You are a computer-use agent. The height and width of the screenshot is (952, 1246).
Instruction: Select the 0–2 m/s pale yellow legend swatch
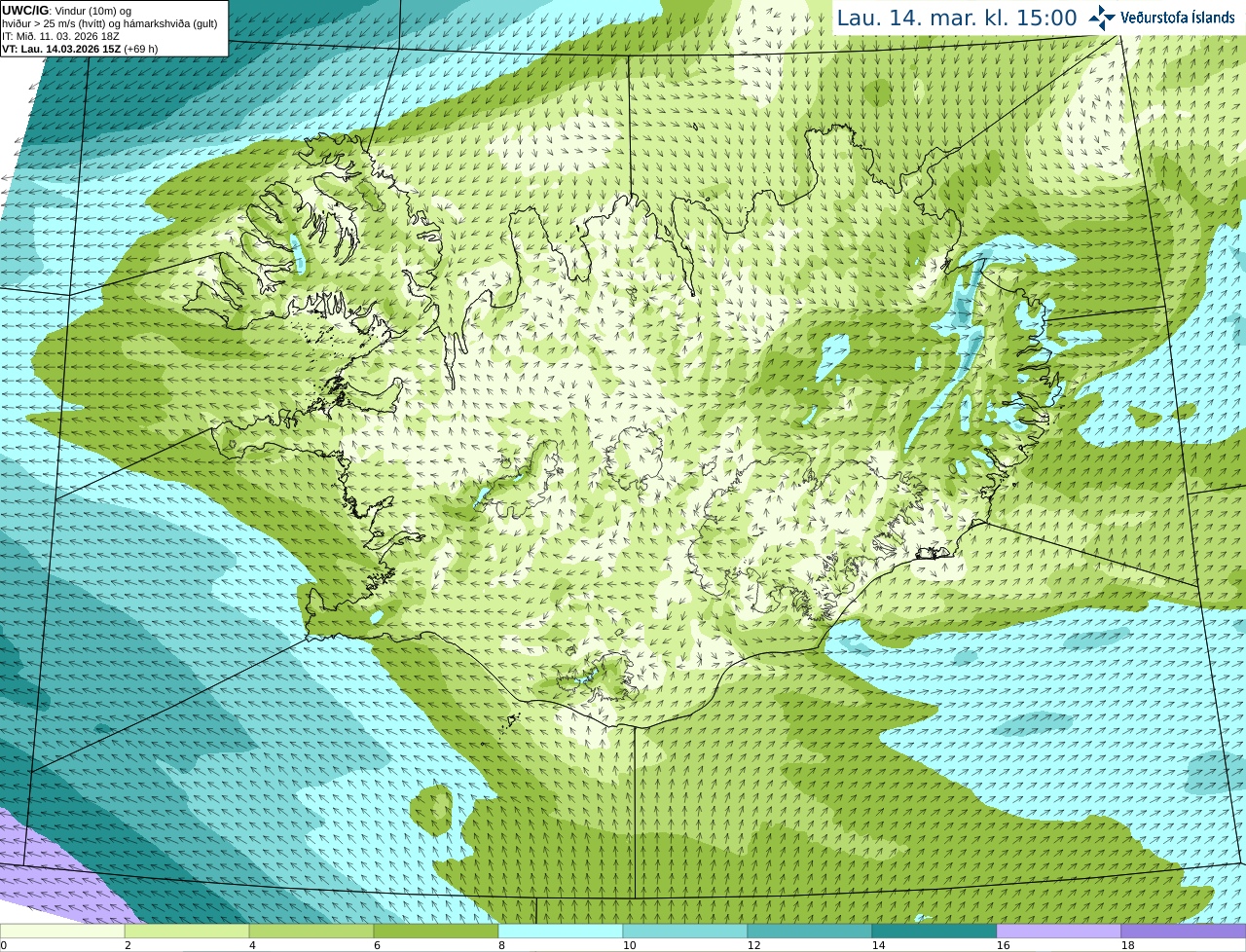[x=62, y=931]
